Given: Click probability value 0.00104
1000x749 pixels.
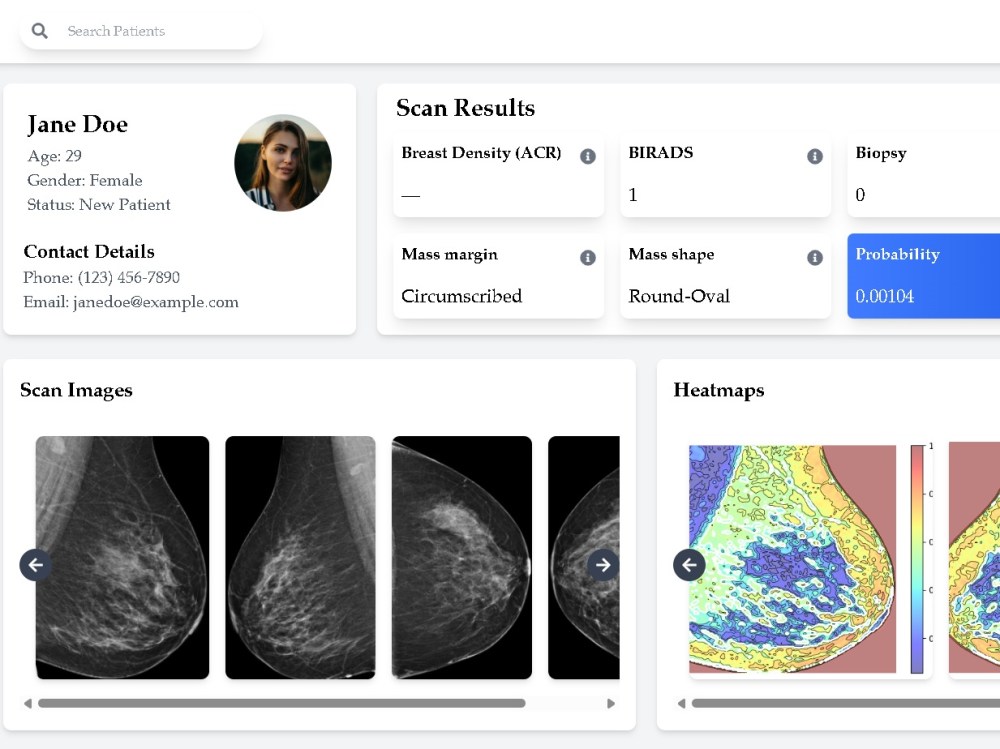Looking at the screenshot, I should pyautogui.click(x=885, y=296).
